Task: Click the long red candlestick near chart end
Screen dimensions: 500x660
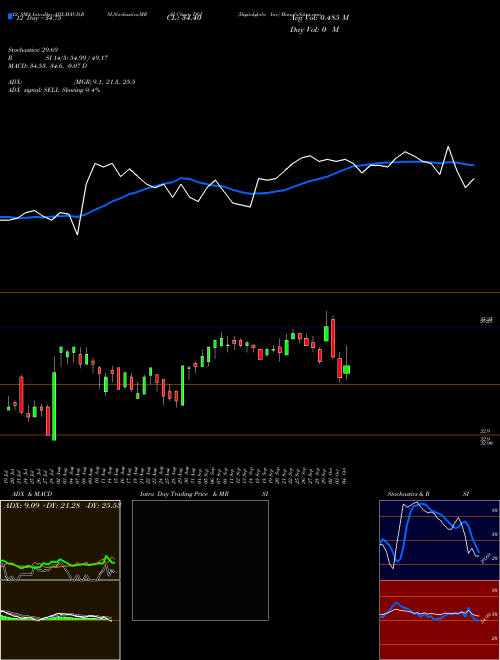Action: click(x=333, y=338)
